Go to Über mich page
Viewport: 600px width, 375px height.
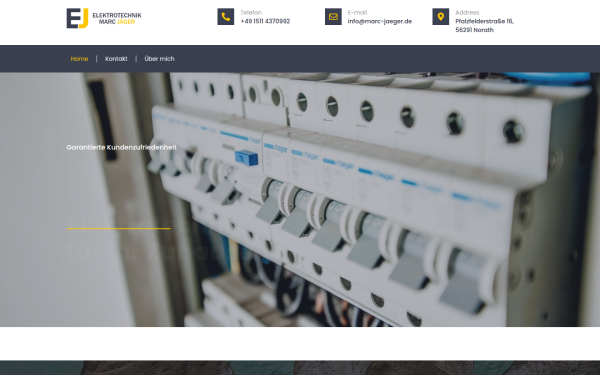159,59
